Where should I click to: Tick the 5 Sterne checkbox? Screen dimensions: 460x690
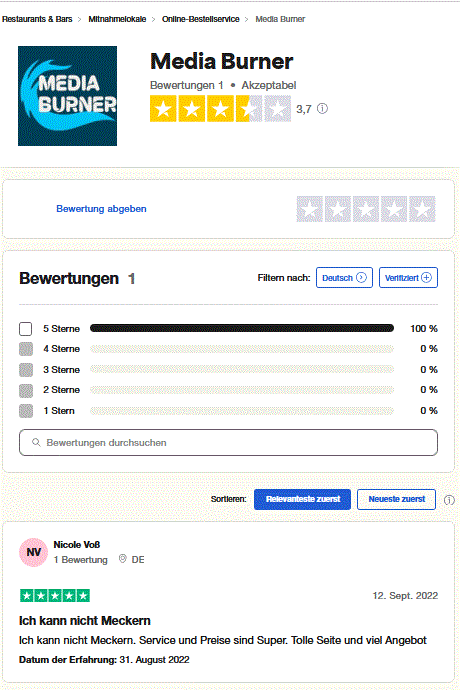(26, 329)
